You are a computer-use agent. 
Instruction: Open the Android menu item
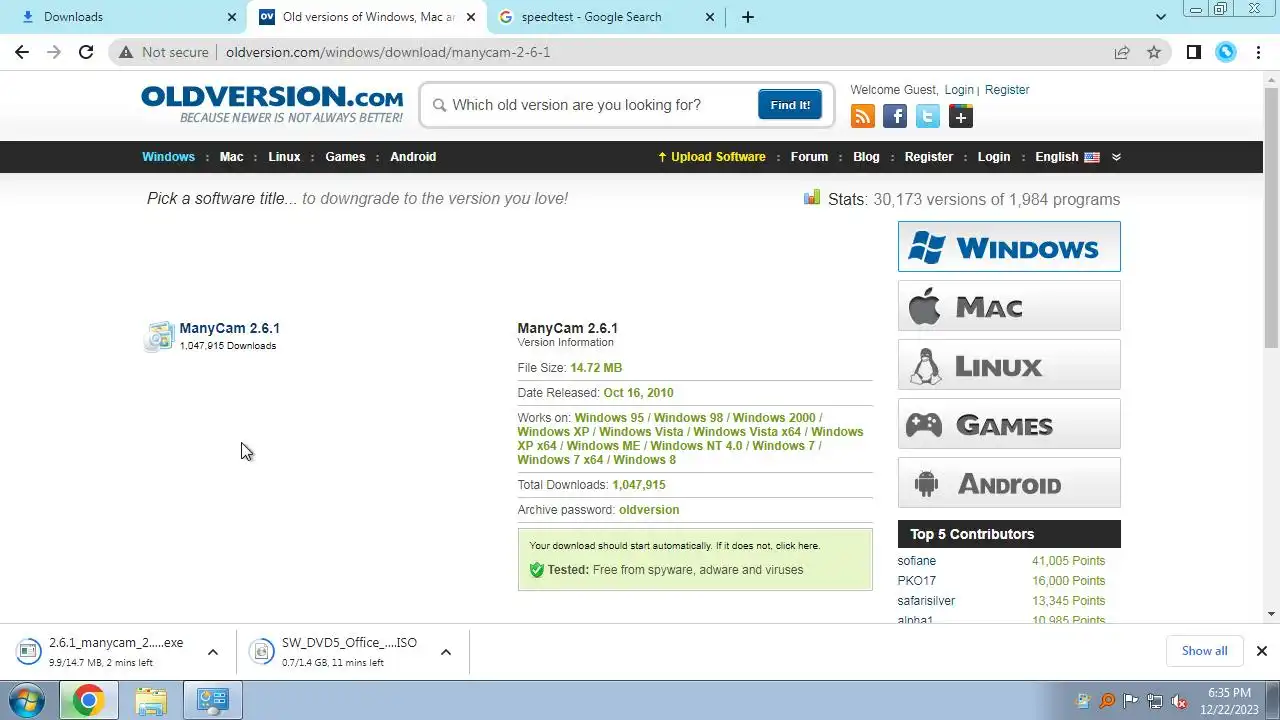click(413, 157)
